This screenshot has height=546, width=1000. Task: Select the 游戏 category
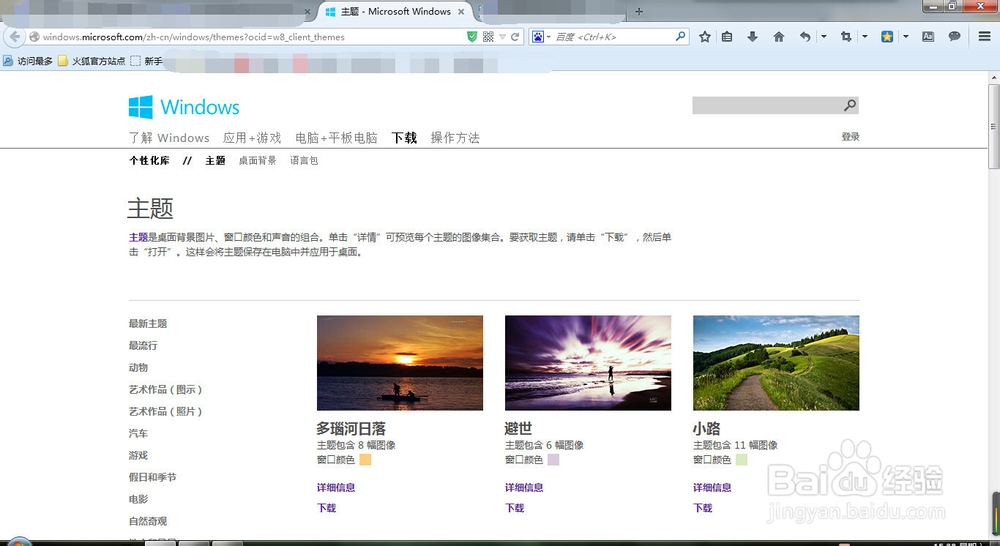[138, 455]
